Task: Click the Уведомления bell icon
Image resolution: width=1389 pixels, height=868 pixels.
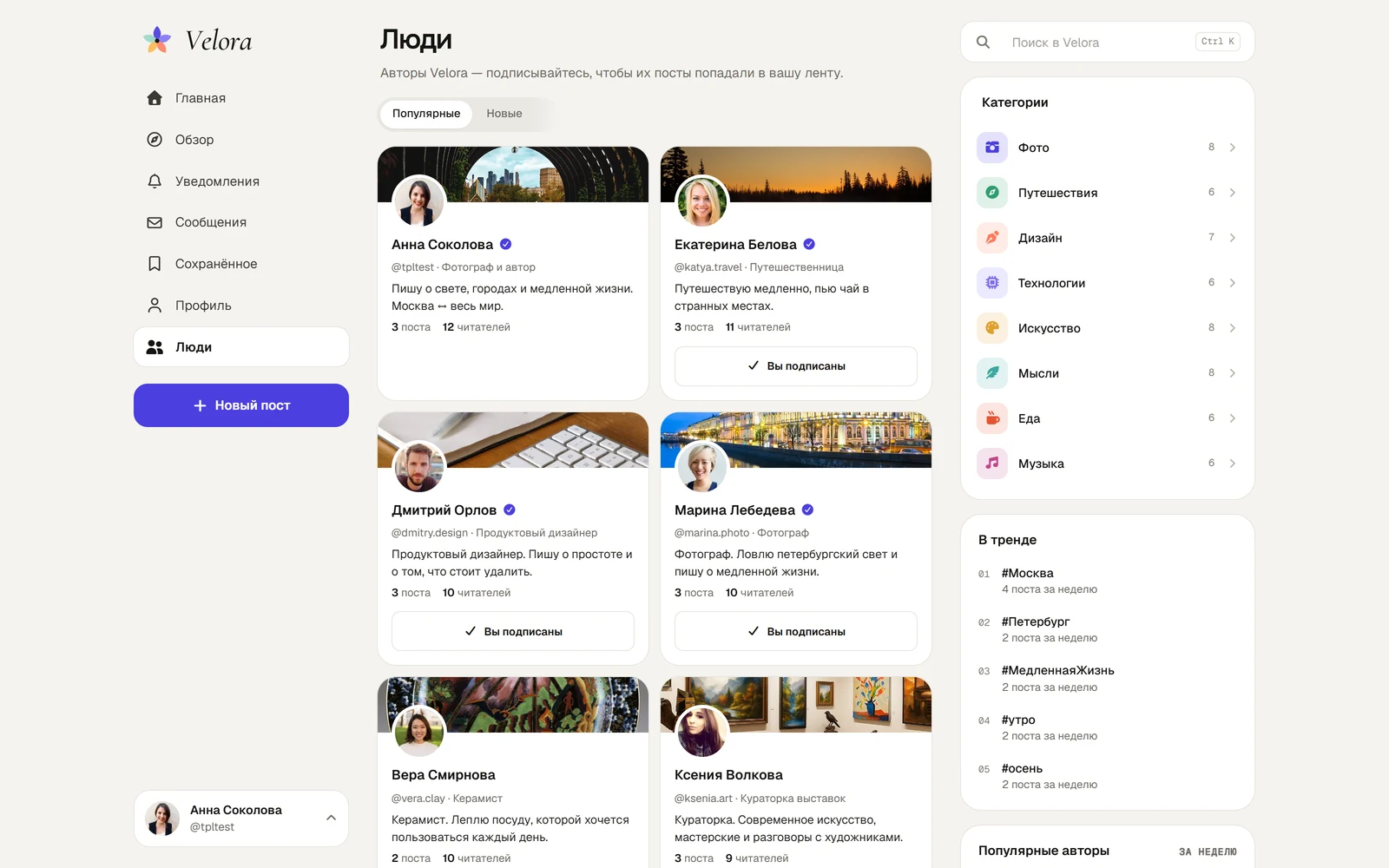Action: pyautogui.click(x=155, y=181)
